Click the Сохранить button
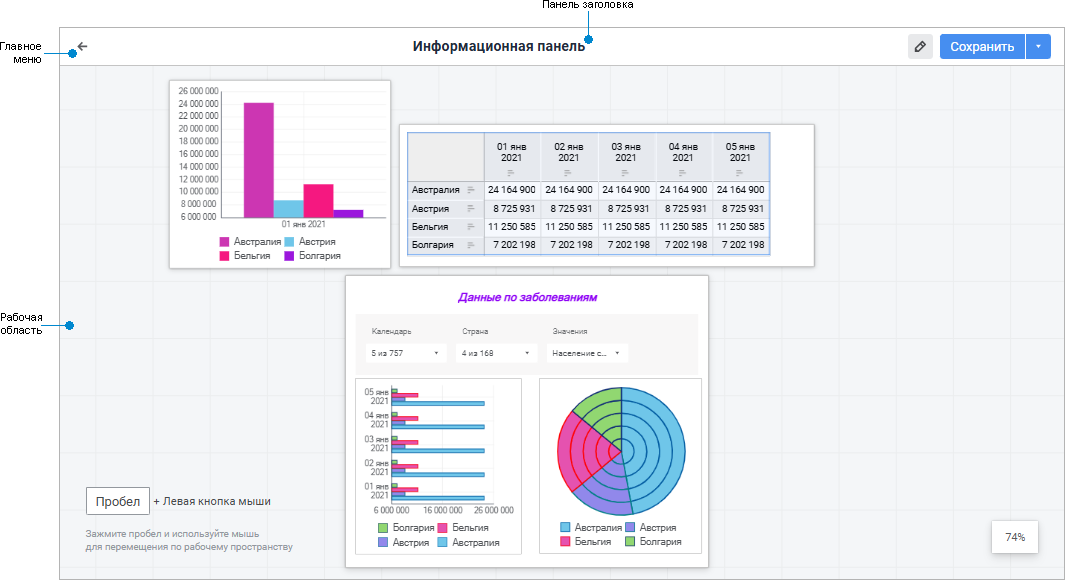 click(x=982, y=46)
